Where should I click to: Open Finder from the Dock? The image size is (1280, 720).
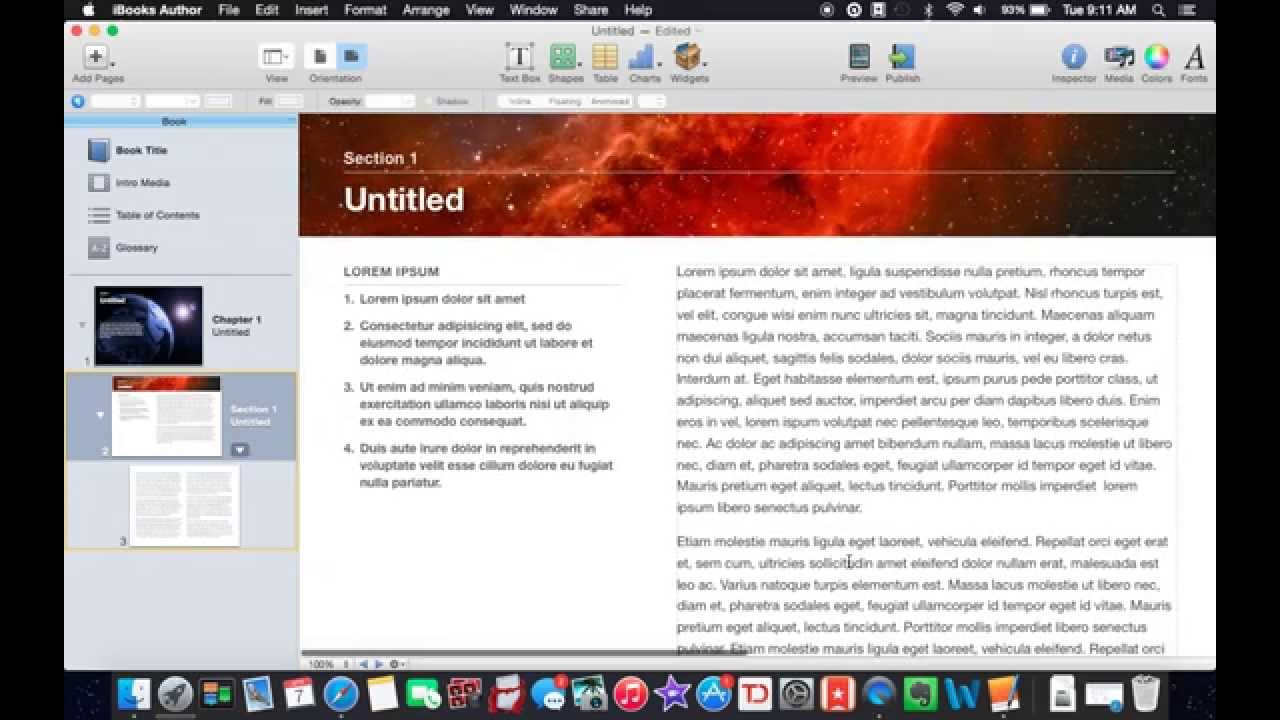point(134,694)
